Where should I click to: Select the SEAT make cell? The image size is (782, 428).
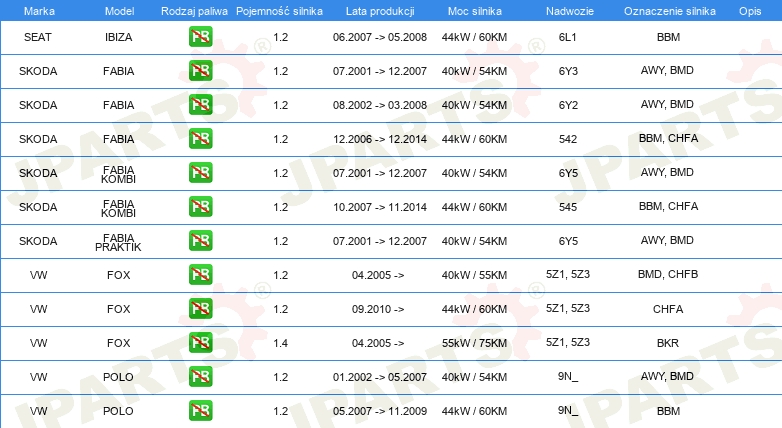coord(37,37)
